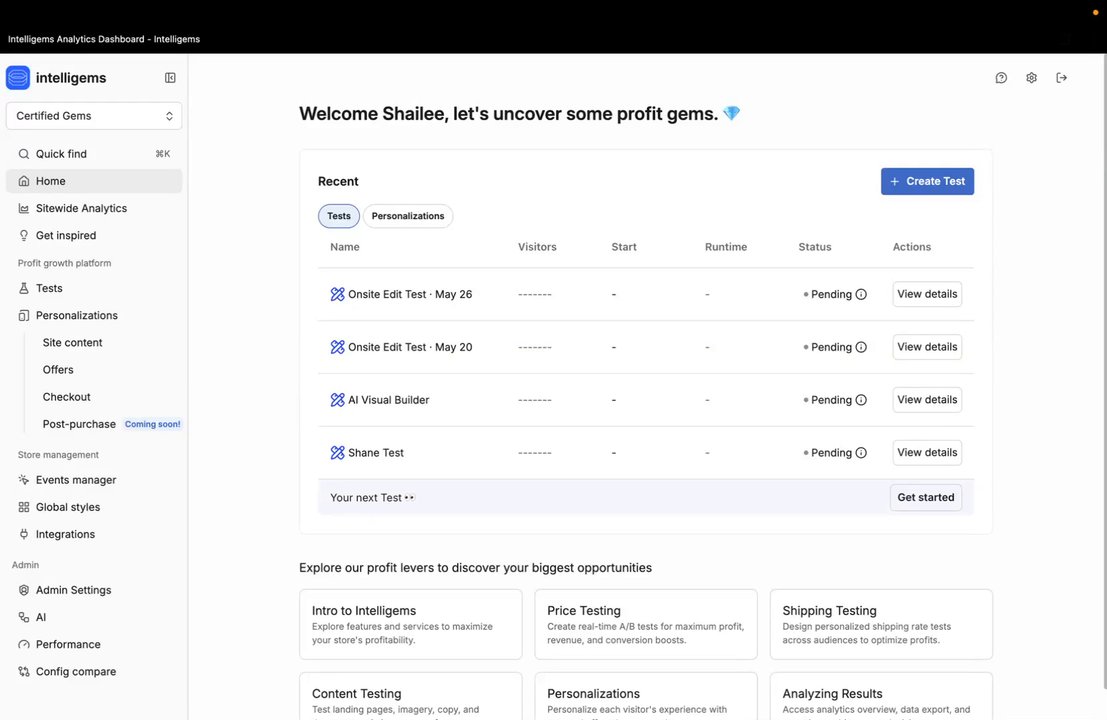1107x720 pixels.
Task: Open AI Visual Builder test row
Action: pos(645,400)
